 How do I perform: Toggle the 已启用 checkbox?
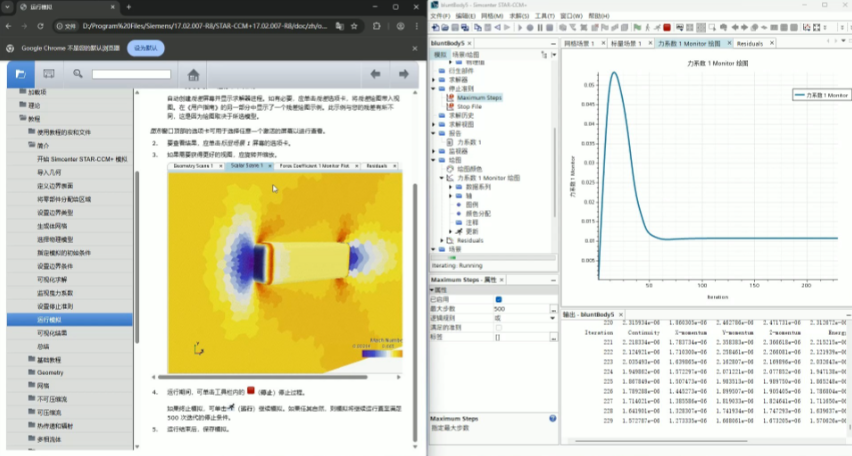(498, 299)
